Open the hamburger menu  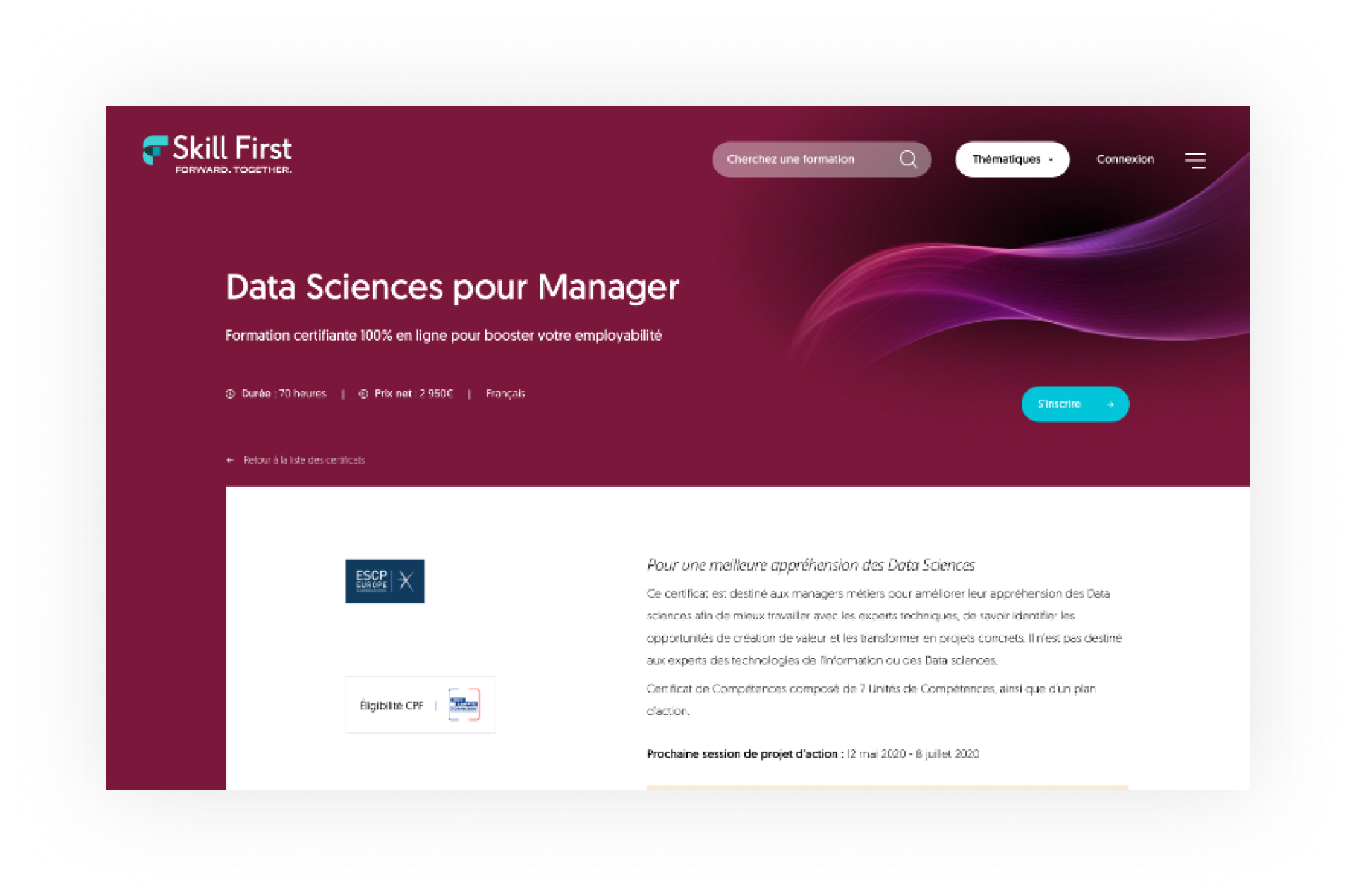tap(1194, 161)
